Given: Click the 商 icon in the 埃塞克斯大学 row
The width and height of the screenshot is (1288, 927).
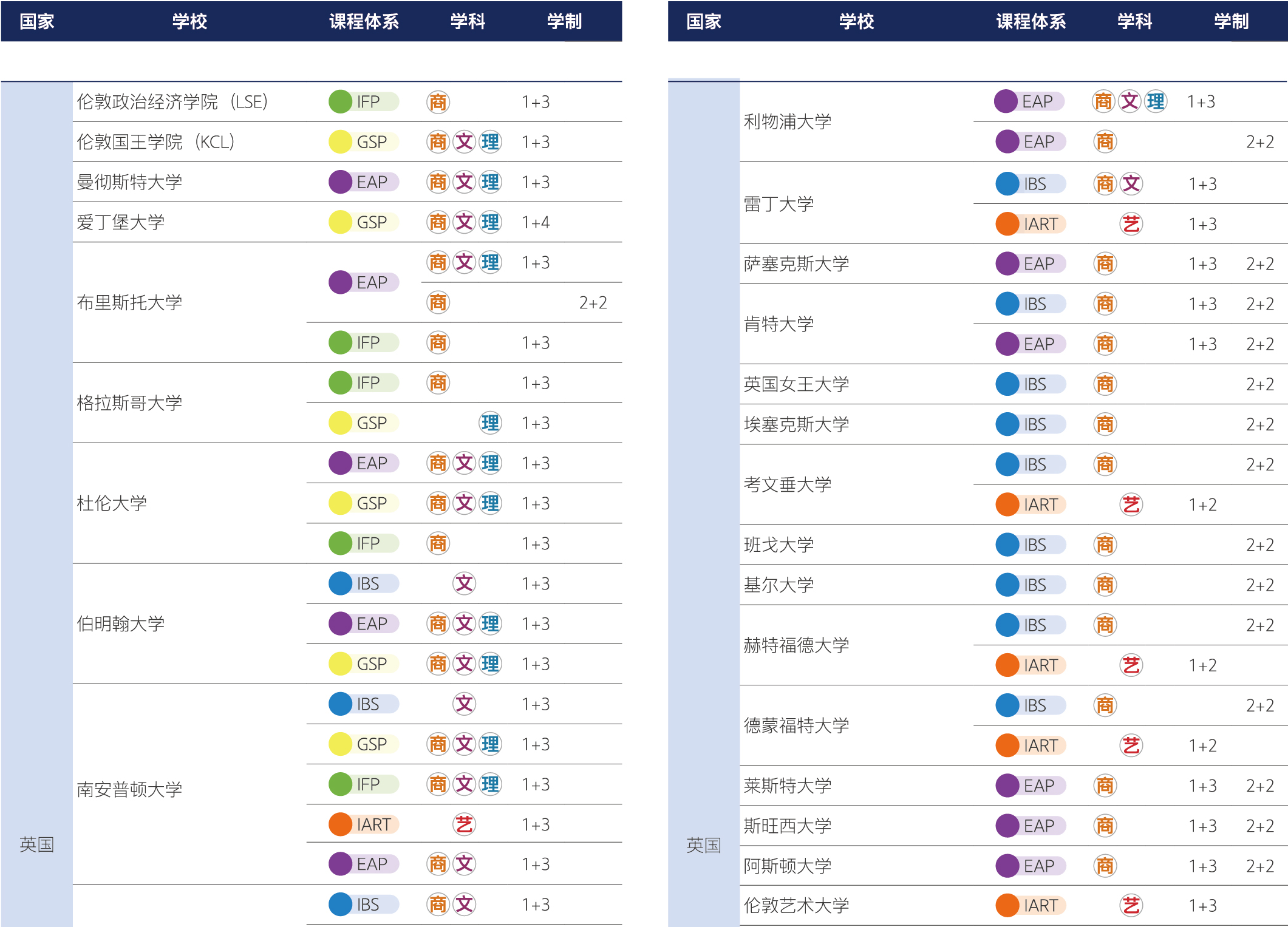Looking at the screenshot, I should (1105, 424).
